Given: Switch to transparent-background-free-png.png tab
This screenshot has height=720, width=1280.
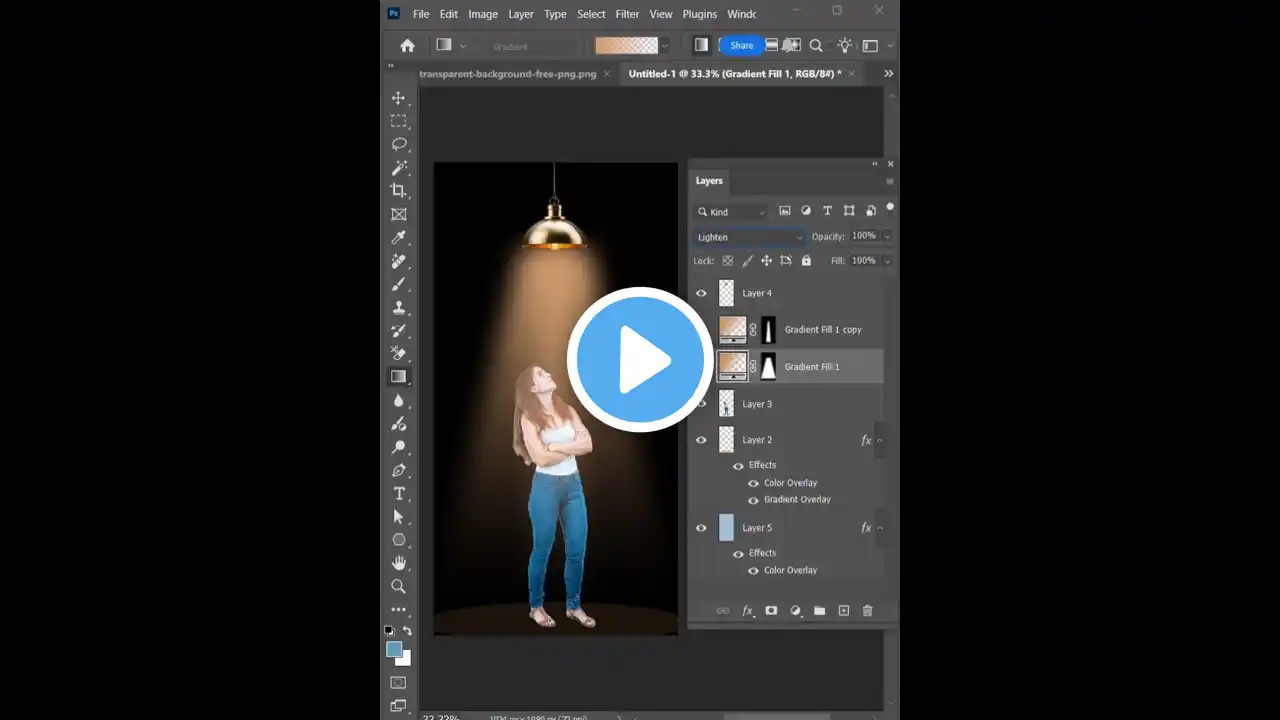Looking at the screenshot, I should pos(507,74).
